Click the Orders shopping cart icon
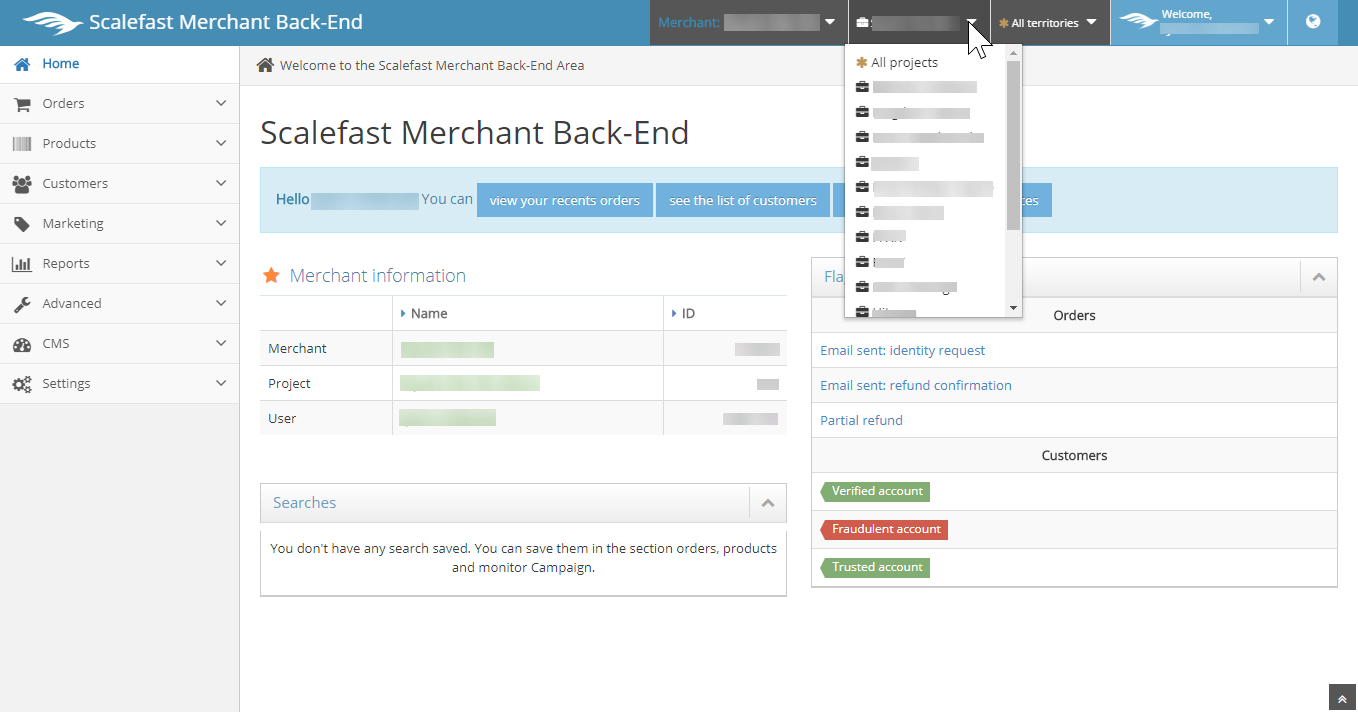The image size is (1358, 712). coord(21,104)
